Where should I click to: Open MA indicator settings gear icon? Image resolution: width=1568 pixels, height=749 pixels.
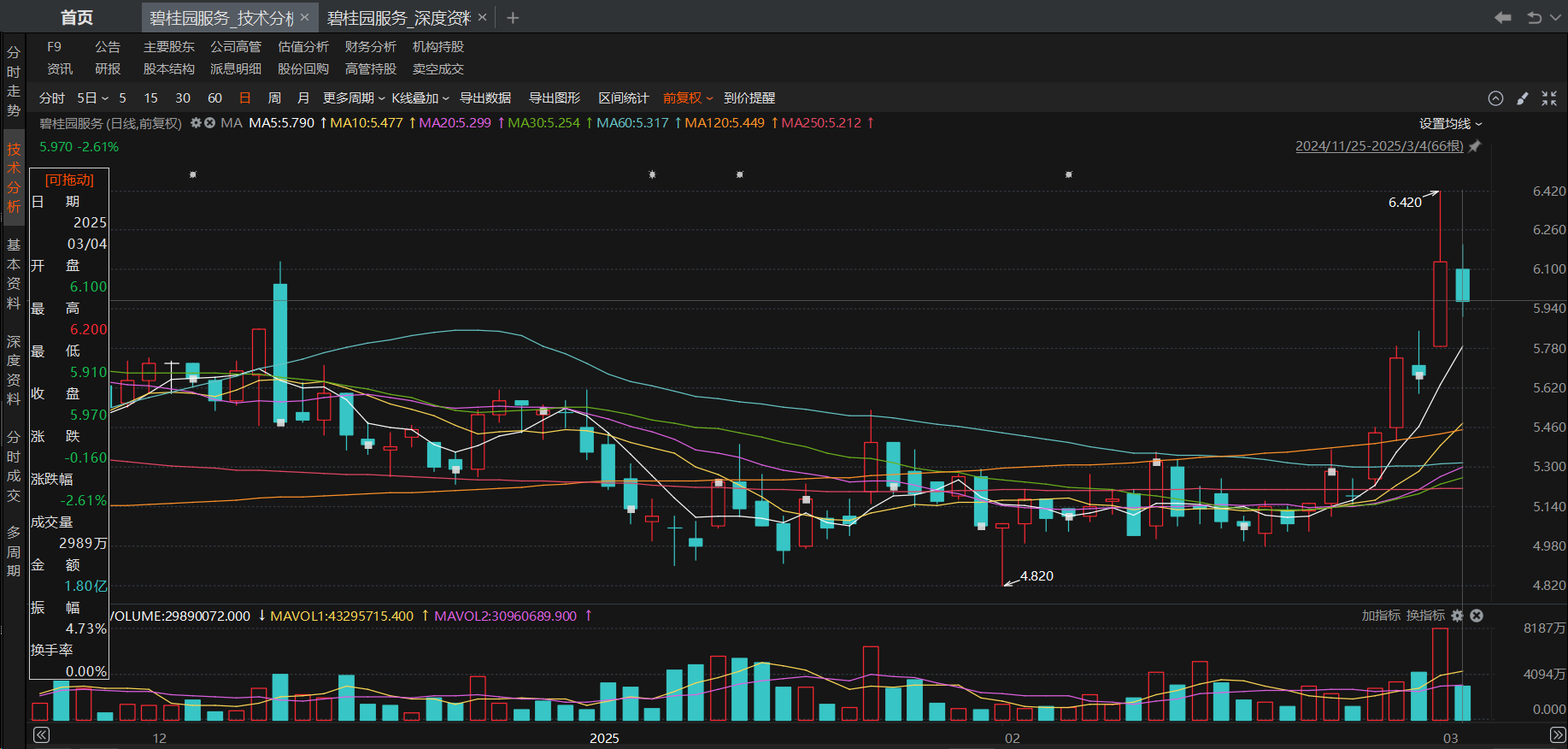tap(196, 123)
